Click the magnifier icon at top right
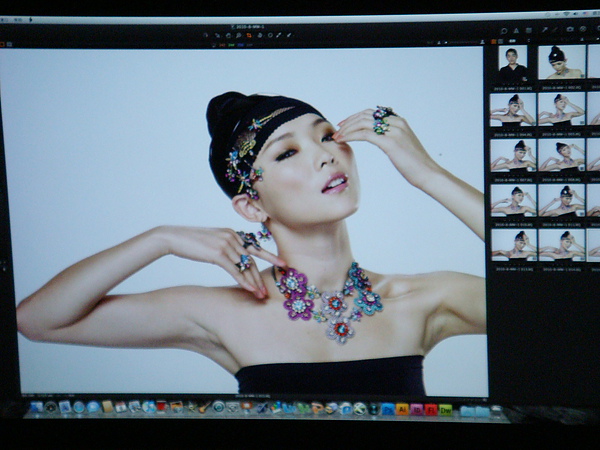This screenshot has height=450, width=600. pyautogui.click(x=504, y=31)
